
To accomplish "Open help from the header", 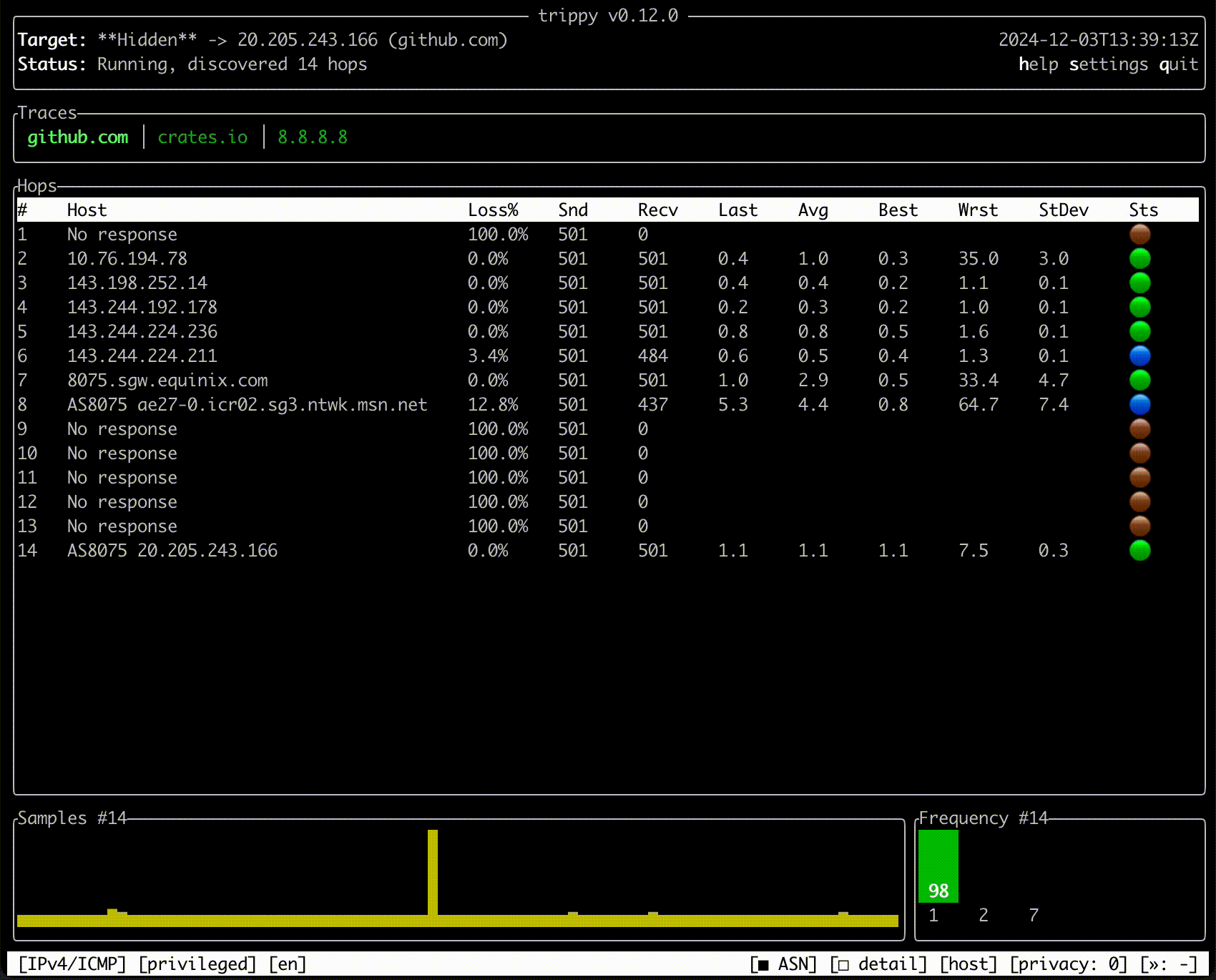I will (x=1039, y=64).
